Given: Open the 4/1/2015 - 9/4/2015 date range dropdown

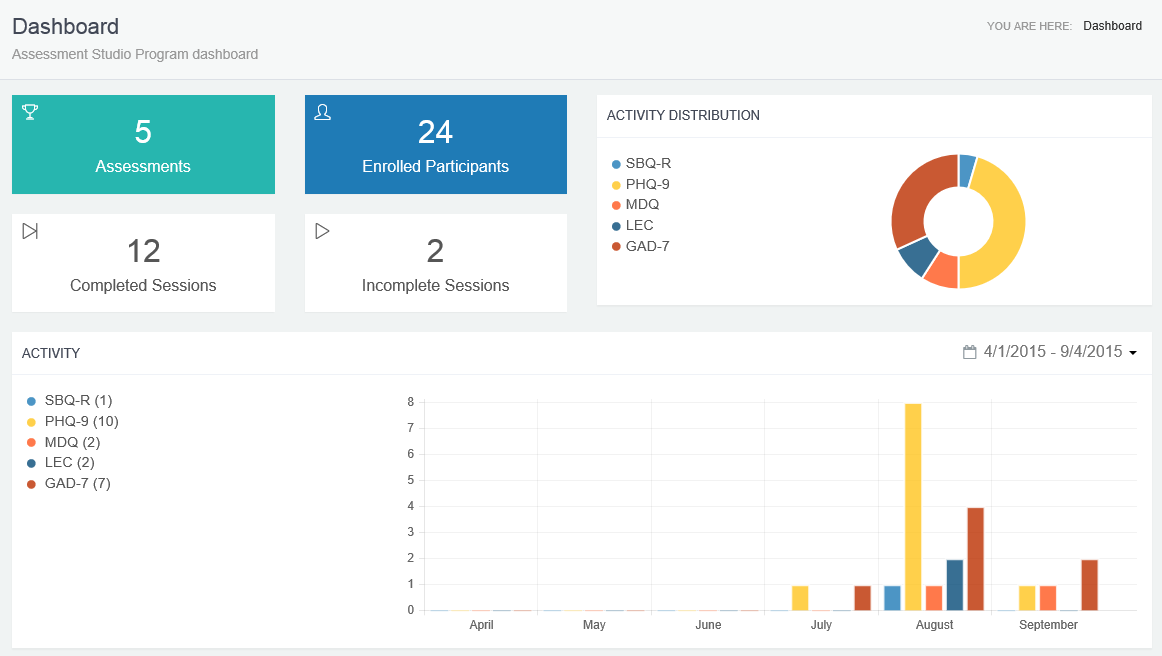Looking at the screenshot, I should click(x=1052, y=352).
